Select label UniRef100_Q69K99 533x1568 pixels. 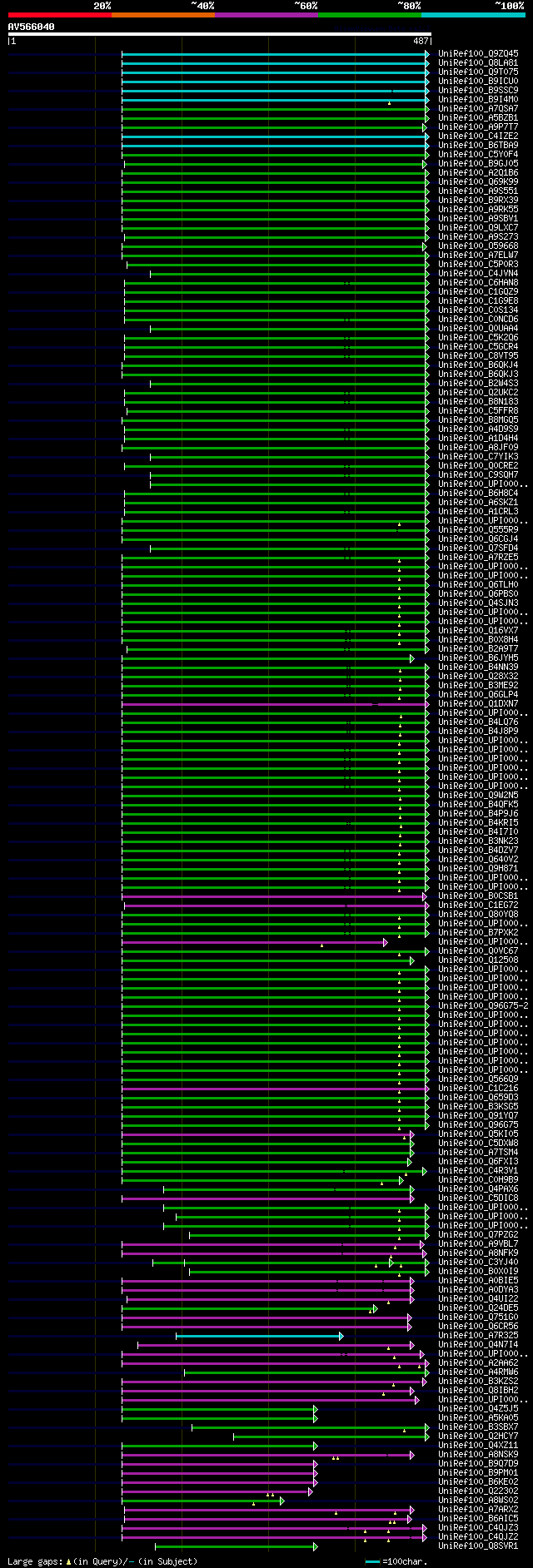(478, 182)
